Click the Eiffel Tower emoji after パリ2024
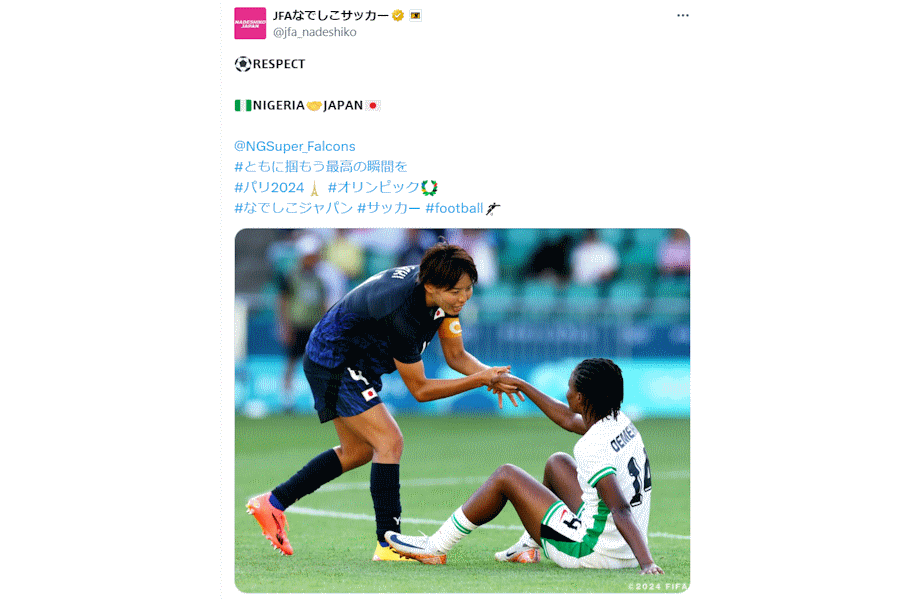900x600 pixels. (x=314, y=188)
